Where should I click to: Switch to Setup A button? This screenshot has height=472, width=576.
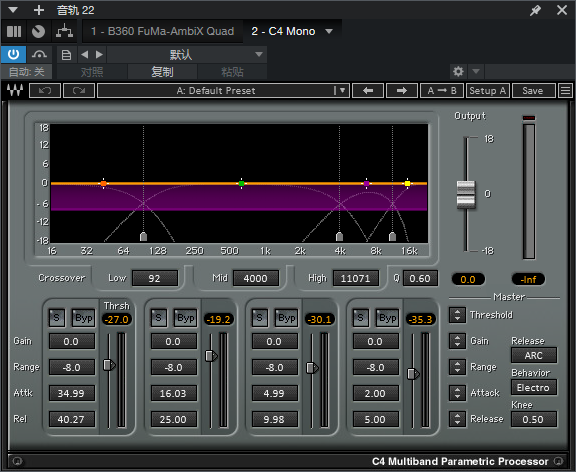click(487, 90)
